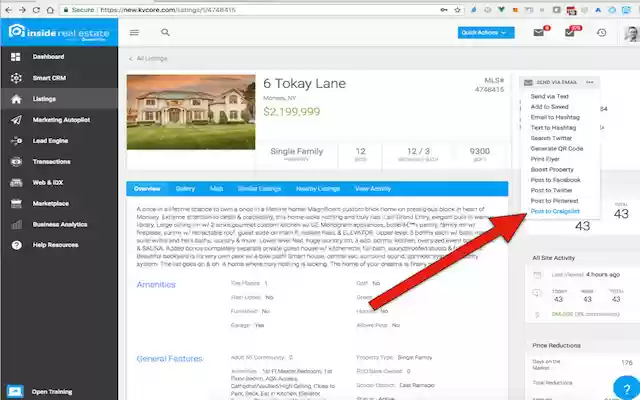The width and height of the screenshot is (640, 400).
Task: Choose Search Twitter option
Action: click(x=551, y=138)
